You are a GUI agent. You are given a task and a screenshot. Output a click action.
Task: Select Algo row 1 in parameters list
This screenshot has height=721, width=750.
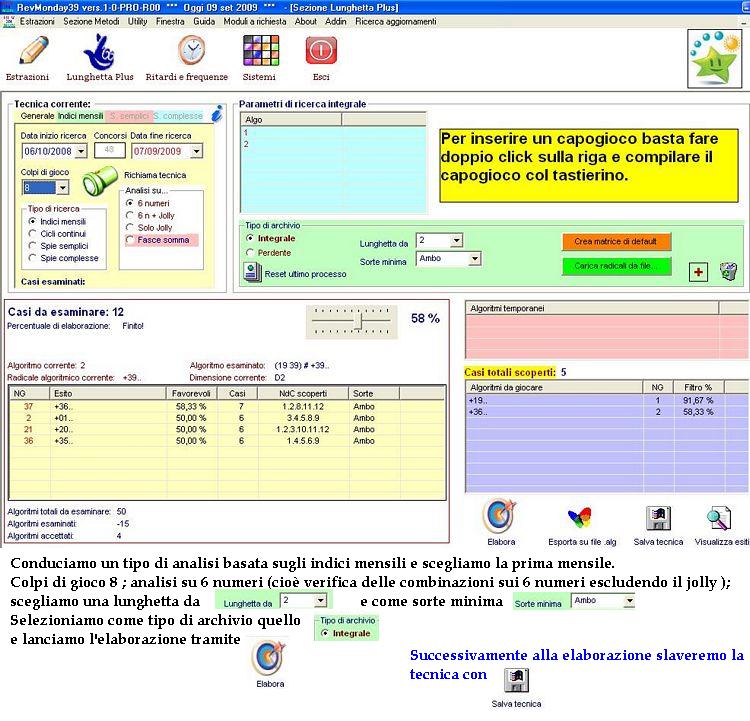333,133
